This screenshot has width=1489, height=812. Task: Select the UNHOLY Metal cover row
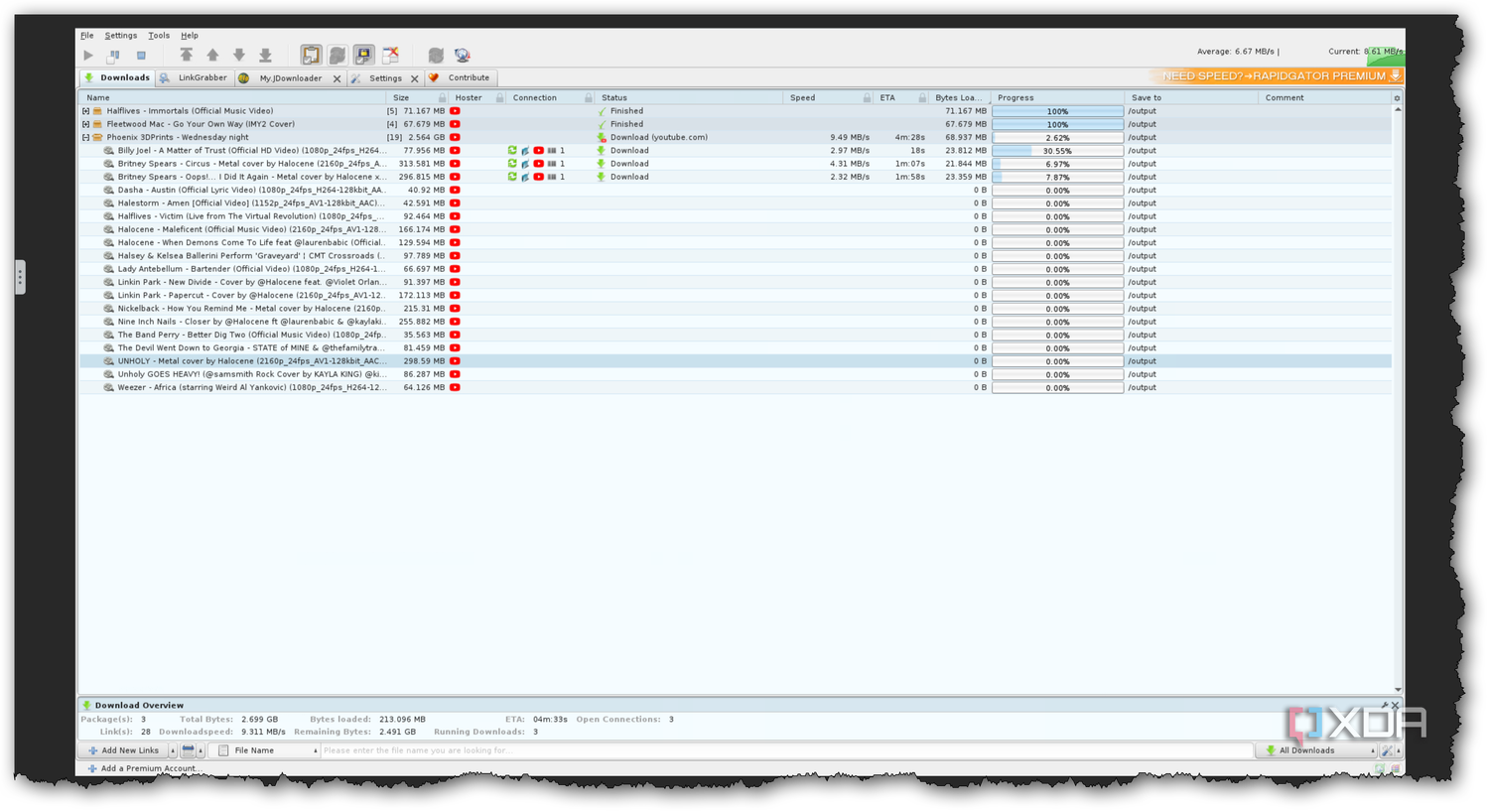(x=735, y=361)
